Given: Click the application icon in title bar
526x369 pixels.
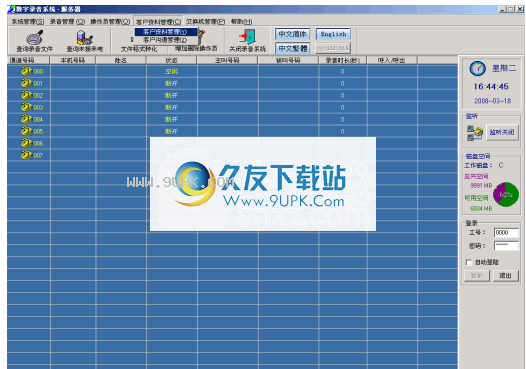Looking at the screenshot, I should click(x=11, y=9).
